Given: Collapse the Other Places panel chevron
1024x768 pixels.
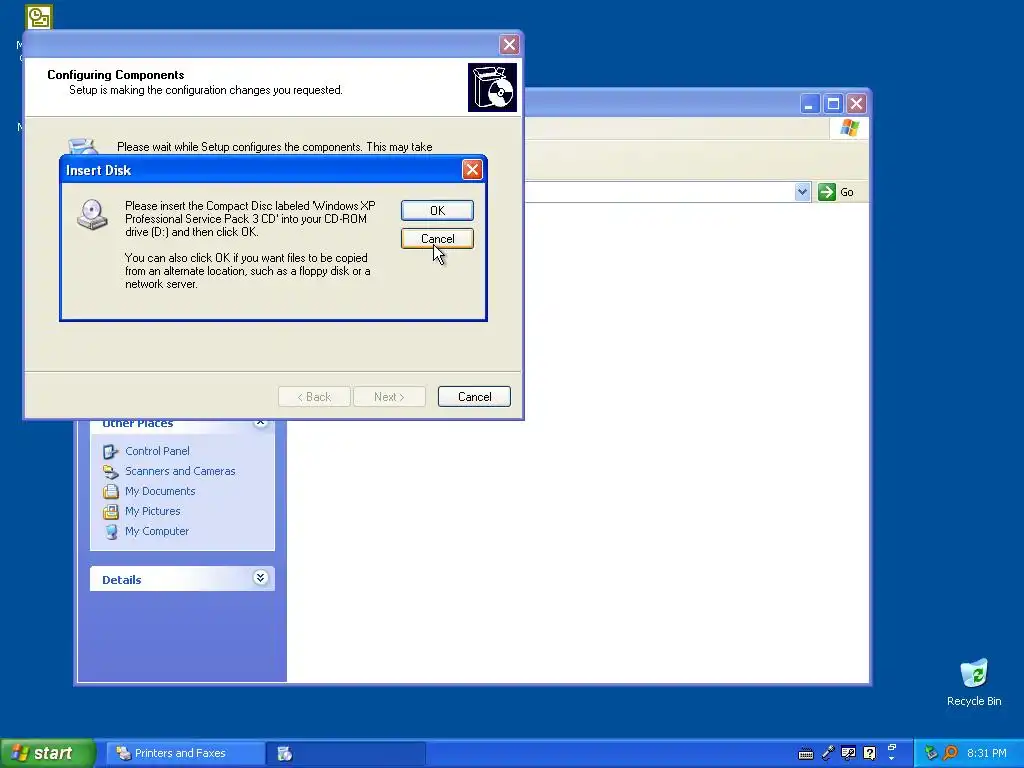Looking at the screenshot, I should tap(260, 423).
